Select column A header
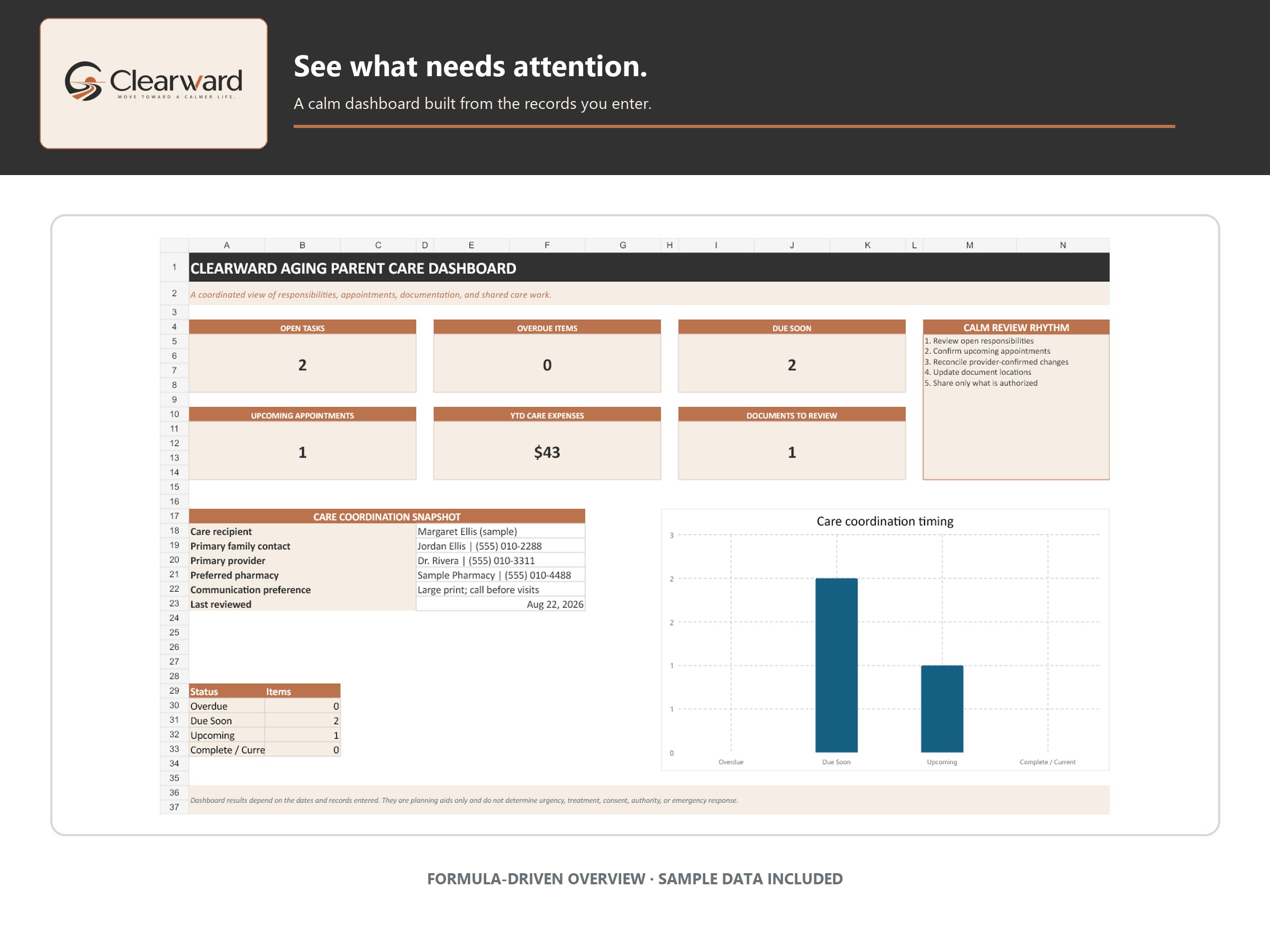The height and width of the screenshot is (952, 1270). pyautogui.click(x=227, y=245)
